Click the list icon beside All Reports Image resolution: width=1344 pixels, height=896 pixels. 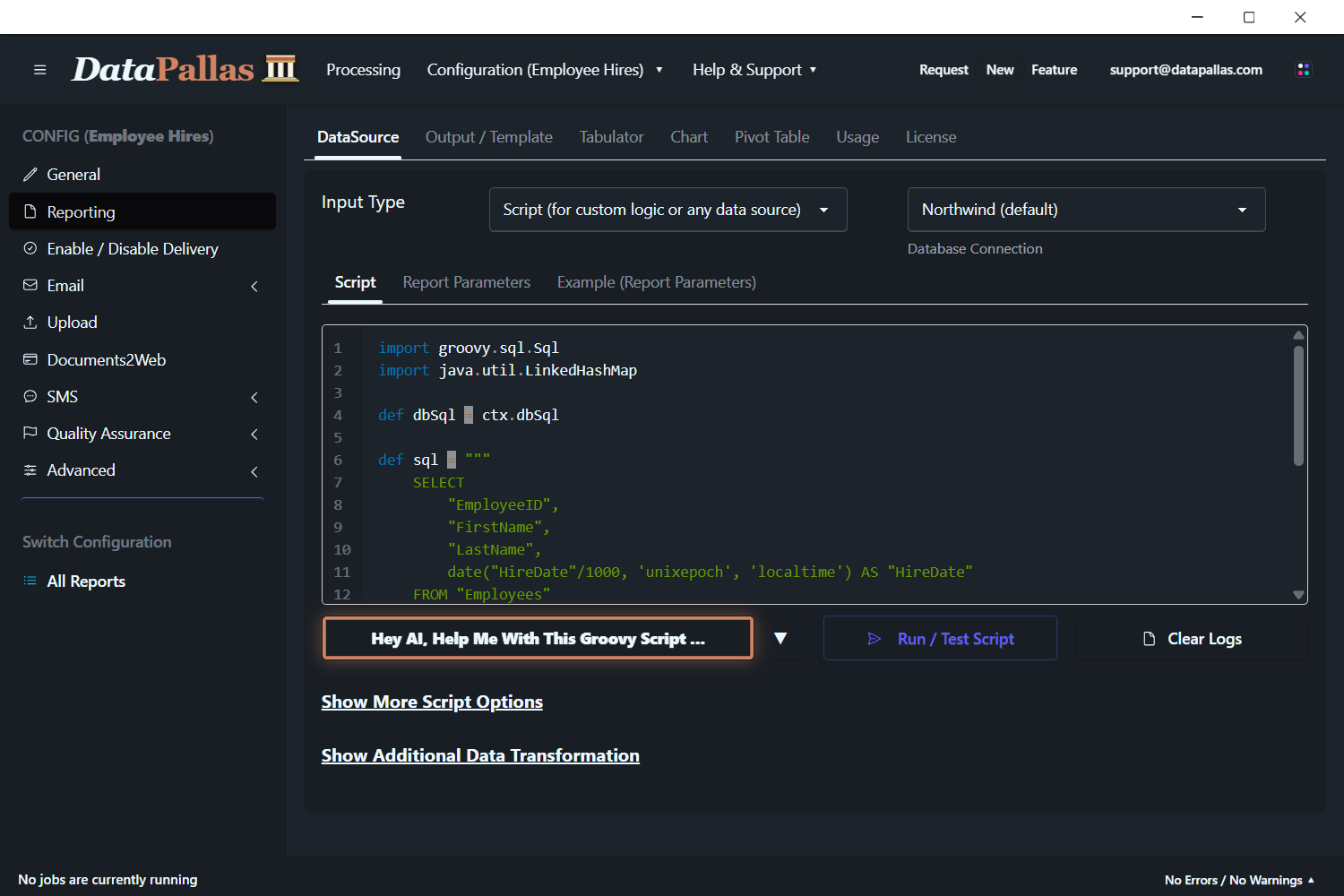pyautogui.click(x=30, y=581)
